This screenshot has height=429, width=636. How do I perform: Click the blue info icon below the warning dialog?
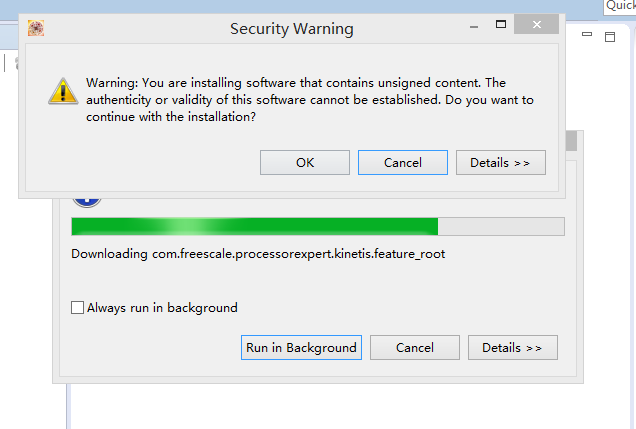(x=87, y=199)
